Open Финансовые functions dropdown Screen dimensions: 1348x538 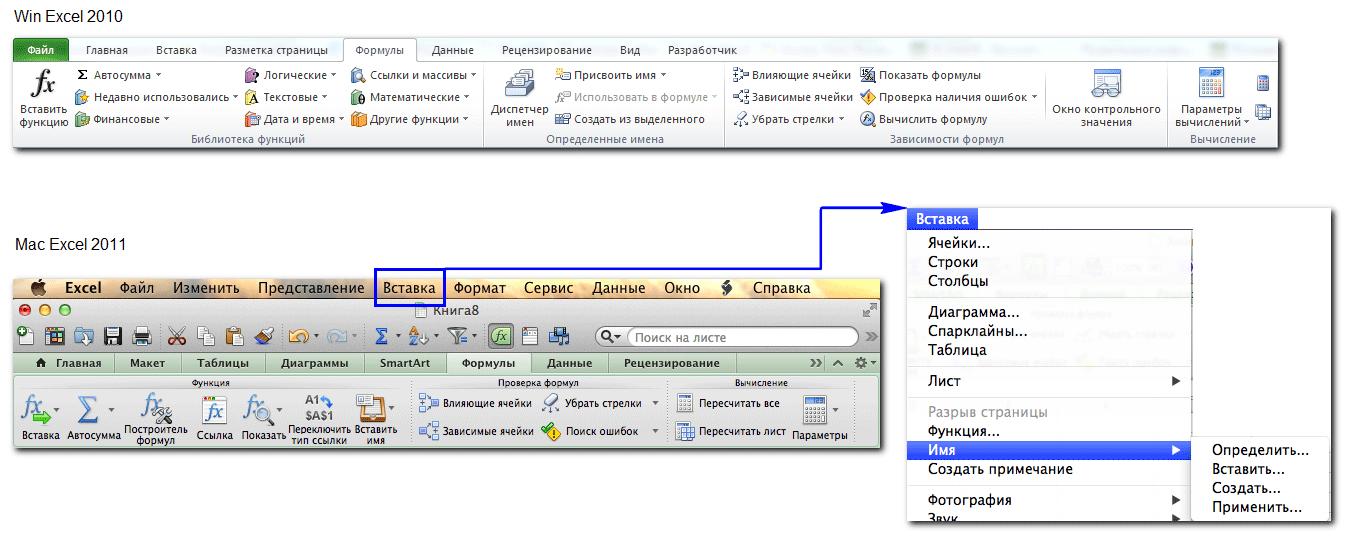coord(122,119)
